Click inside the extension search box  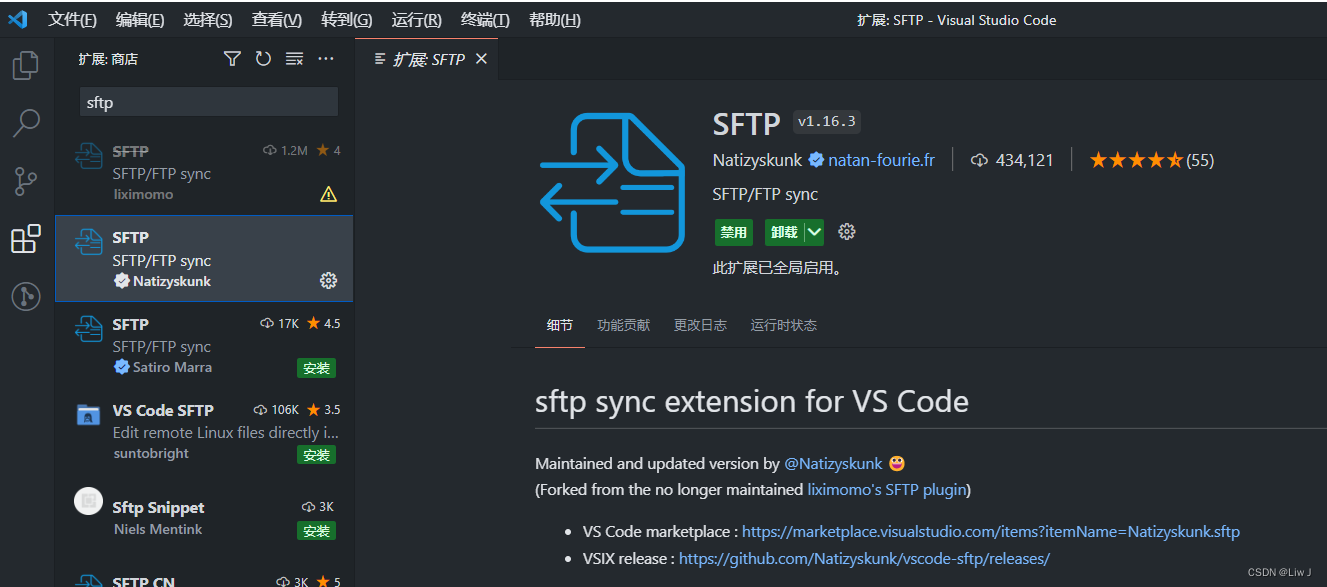(207, 101)
